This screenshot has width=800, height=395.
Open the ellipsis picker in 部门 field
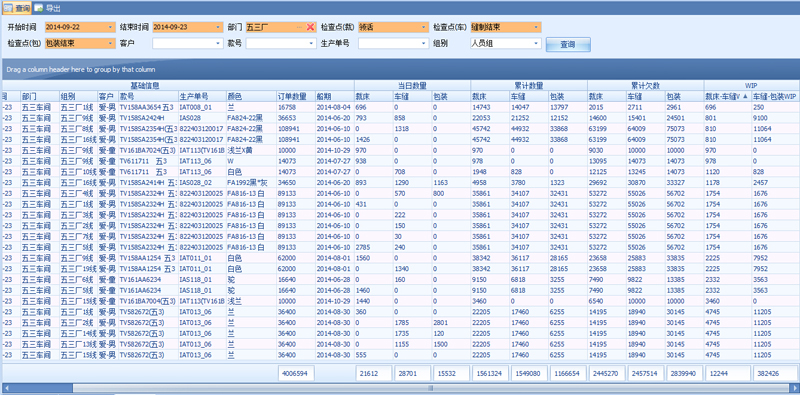pyautogui.click(x=299, y=27)
